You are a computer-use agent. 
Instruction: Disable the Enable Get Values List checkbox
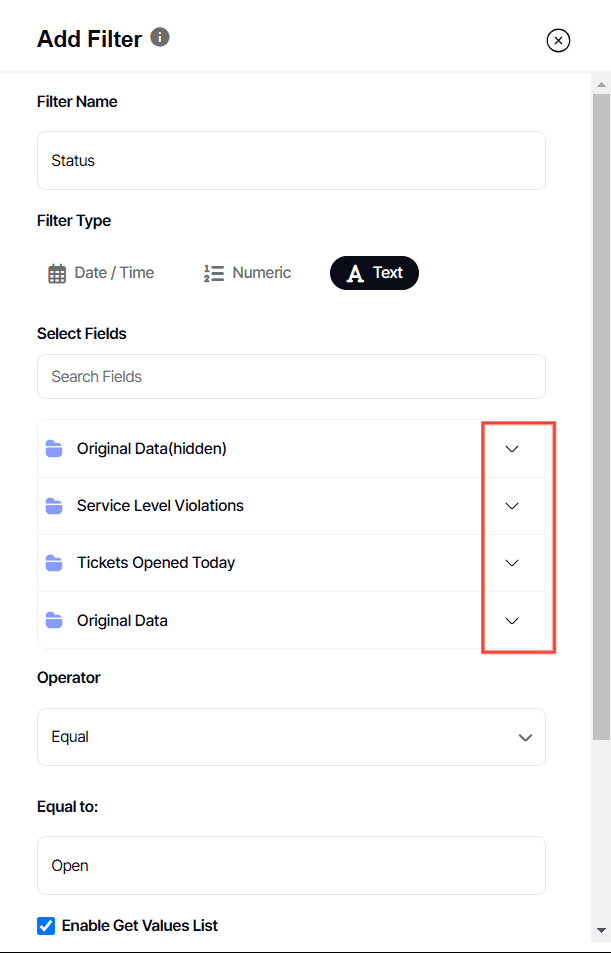[45, 925]
